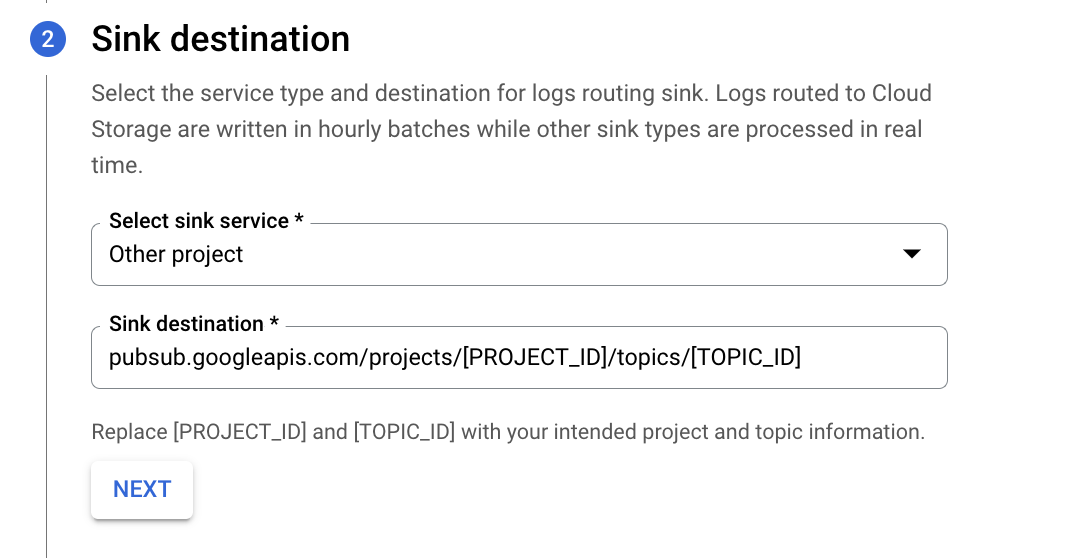Place cursor on [TOPIC_ID] in destination field

(x=746, y=357)
